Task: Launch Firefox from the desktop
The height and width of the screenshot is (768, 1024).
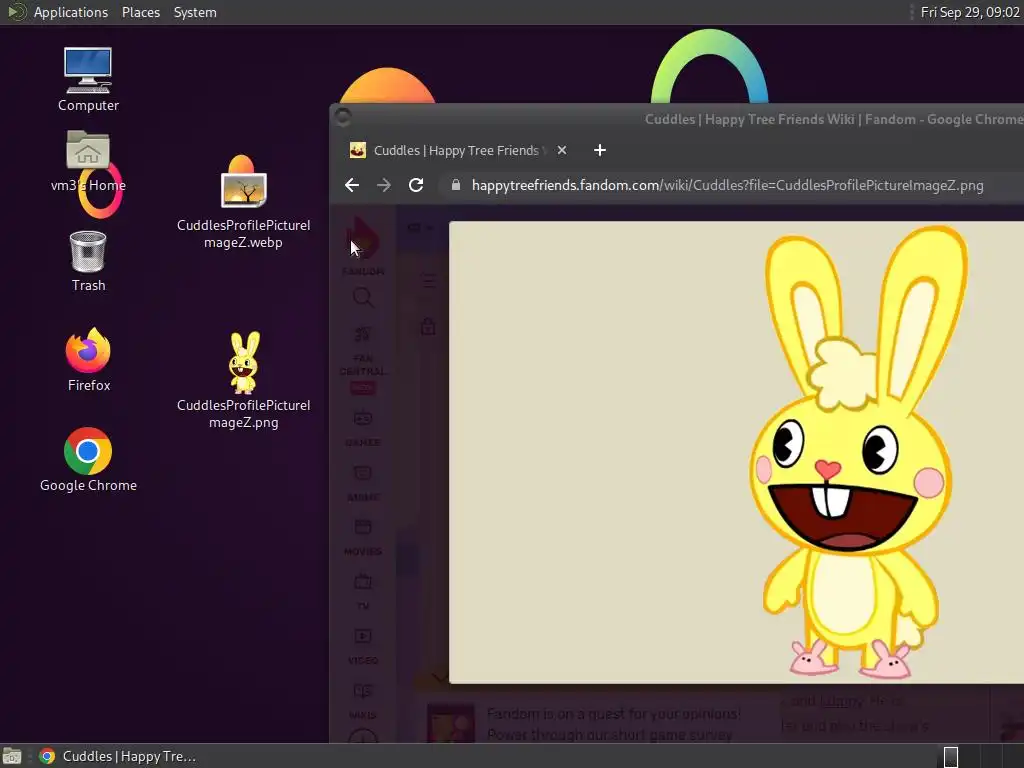Action: [x=88, y=360]
